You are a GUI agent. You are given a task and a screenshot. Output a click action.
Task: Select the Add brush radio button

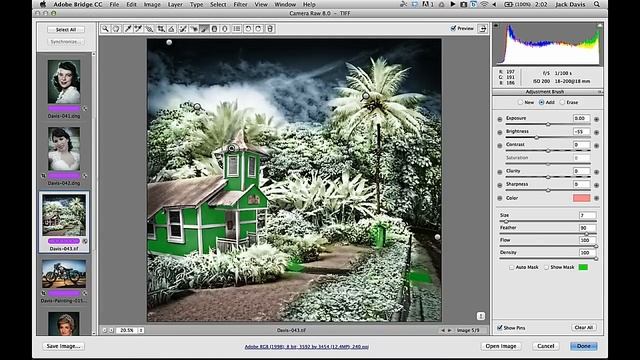pos(542,102)
